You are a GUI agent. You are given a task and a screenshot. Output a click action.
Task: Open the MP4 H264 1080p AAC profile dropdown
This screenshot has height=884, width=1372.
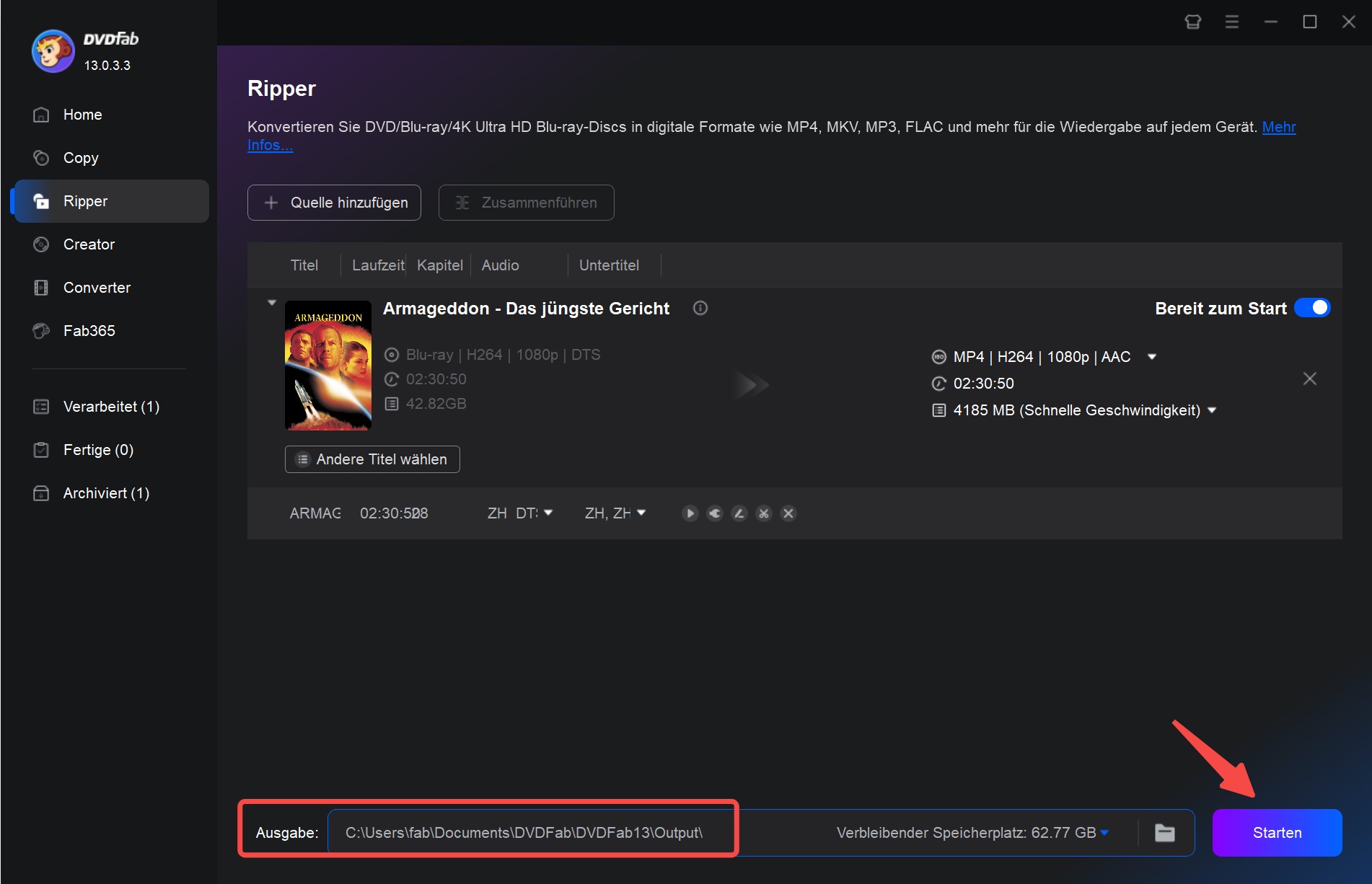tap(1152, 357)
